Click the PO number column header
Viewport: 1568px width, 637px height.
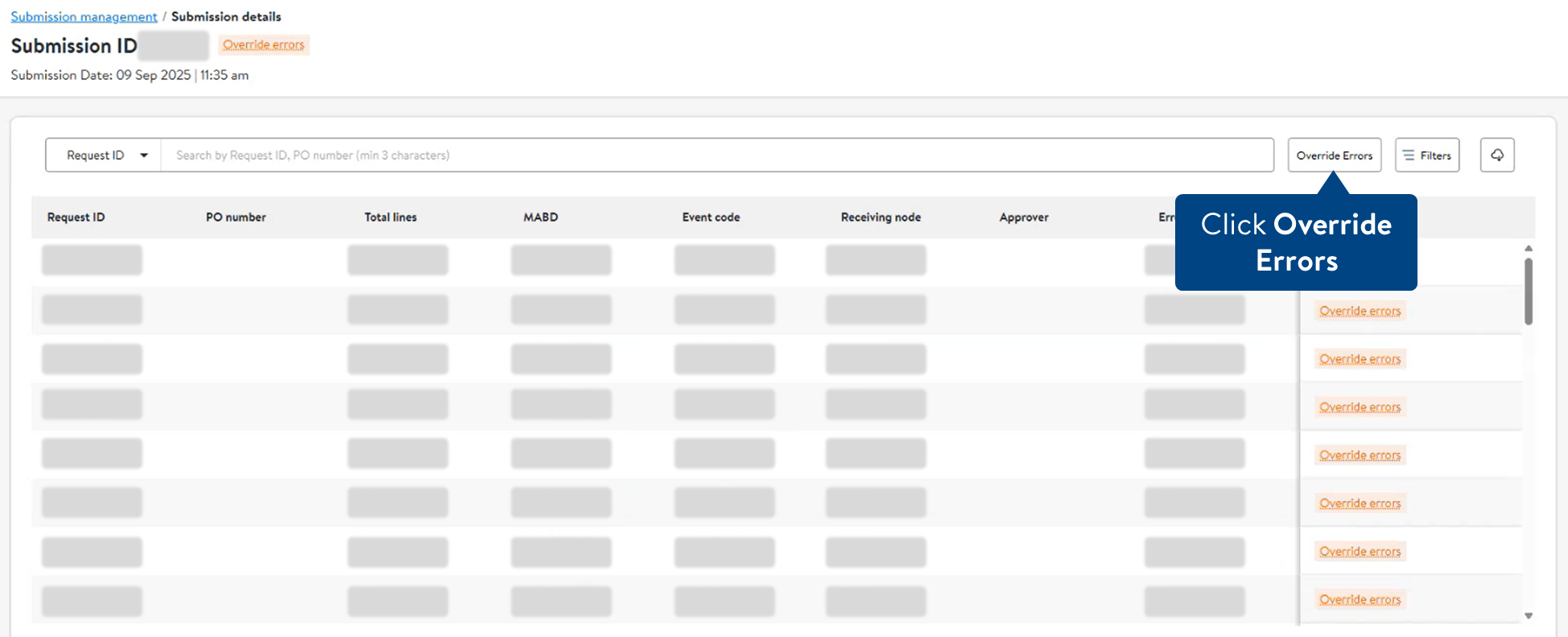[x=236, y=217]
